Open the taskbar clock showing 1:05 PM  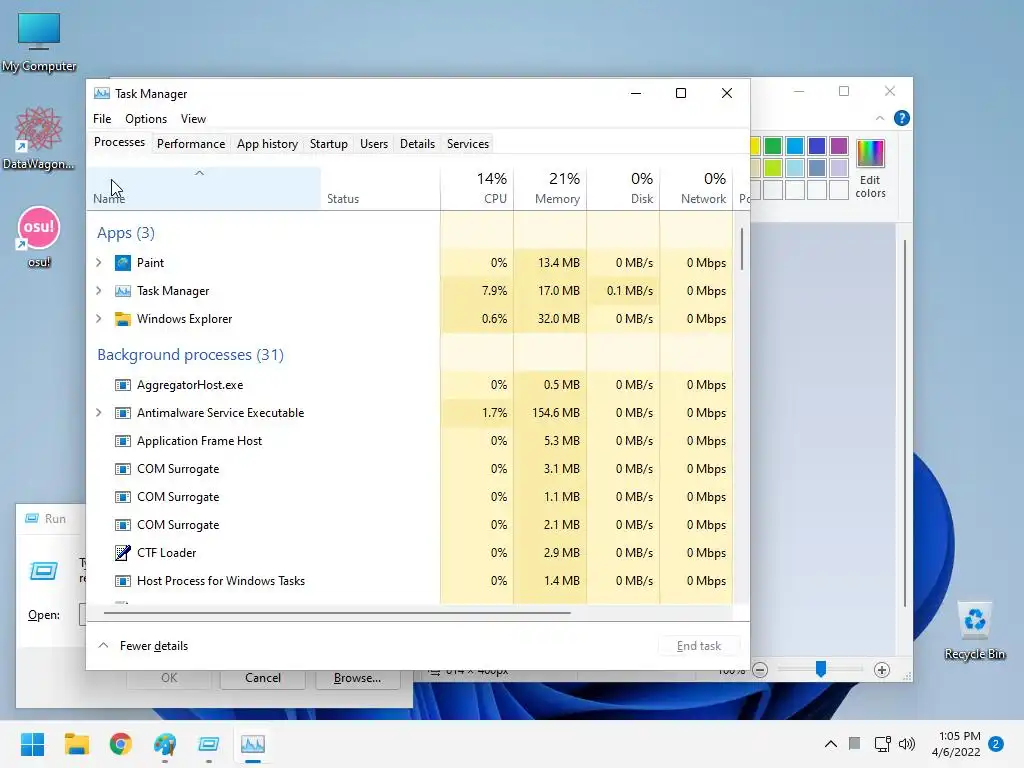point(956,744)
